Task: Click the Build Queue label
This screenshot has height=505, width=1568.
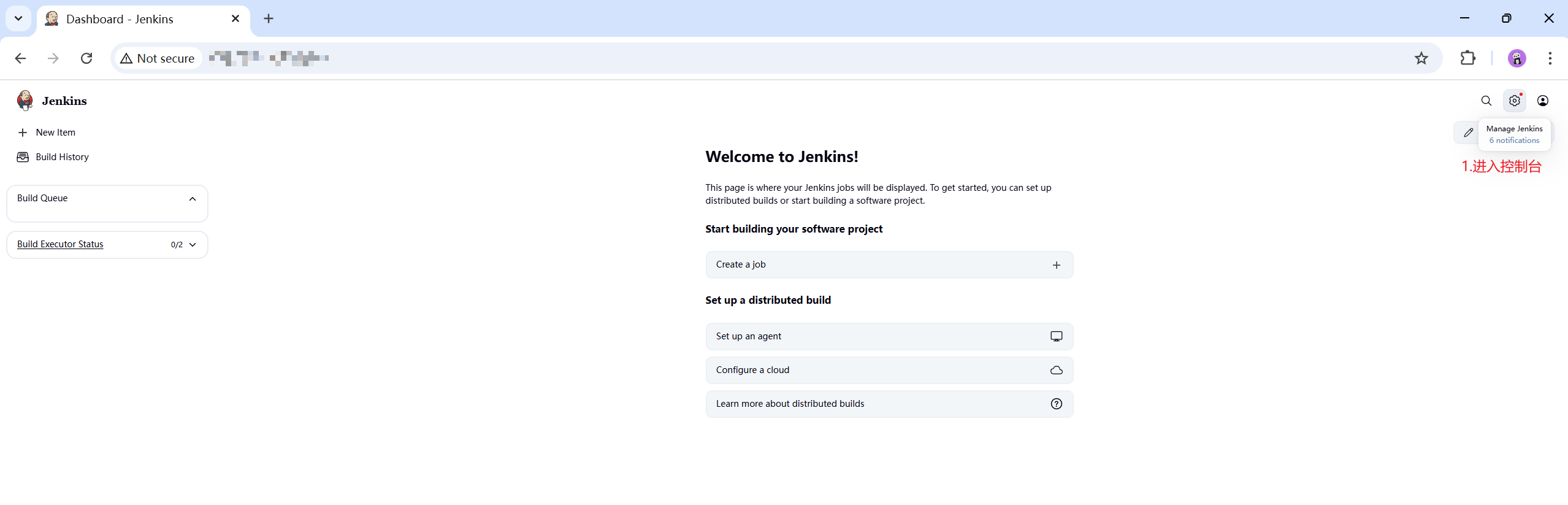Action: pos(42,198)
